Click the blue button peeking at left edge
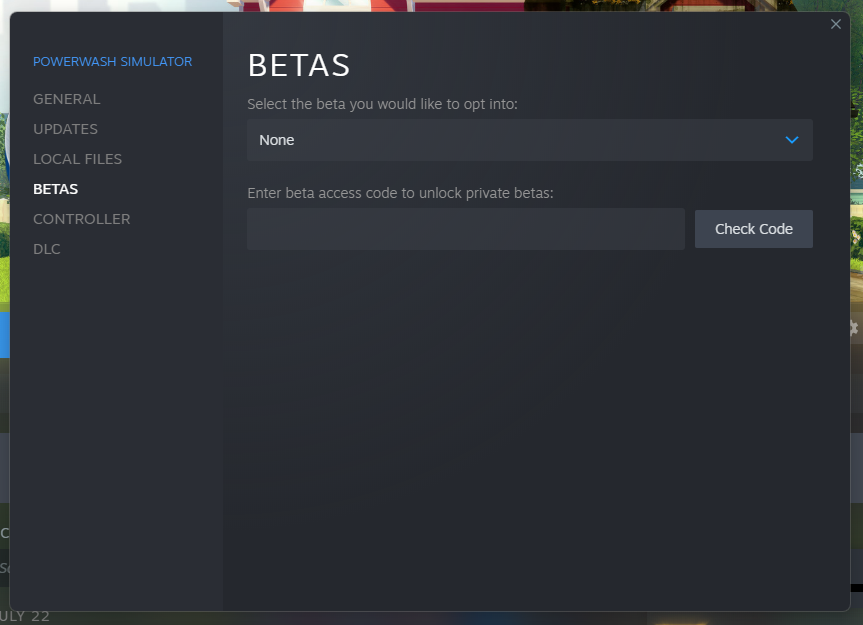863x625 pixels. pos(4,334)
